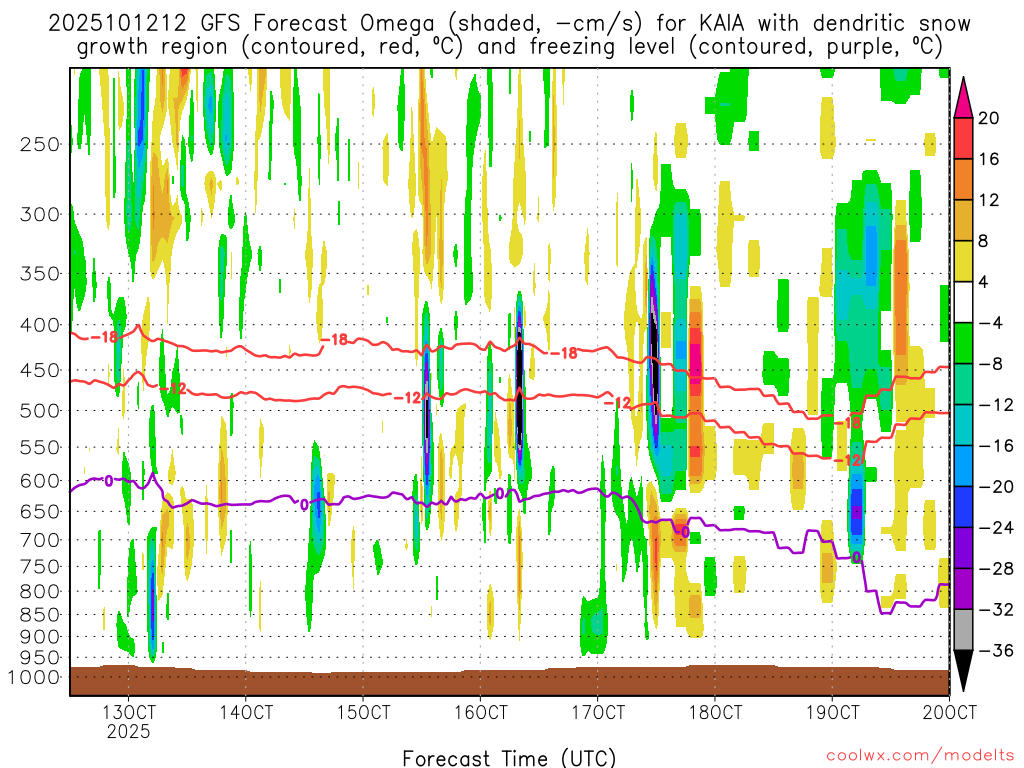Click the 17OCT time axis label
Image resolution: width=1024 pixels, height=768 pixels.
click(x=598, y=712)
